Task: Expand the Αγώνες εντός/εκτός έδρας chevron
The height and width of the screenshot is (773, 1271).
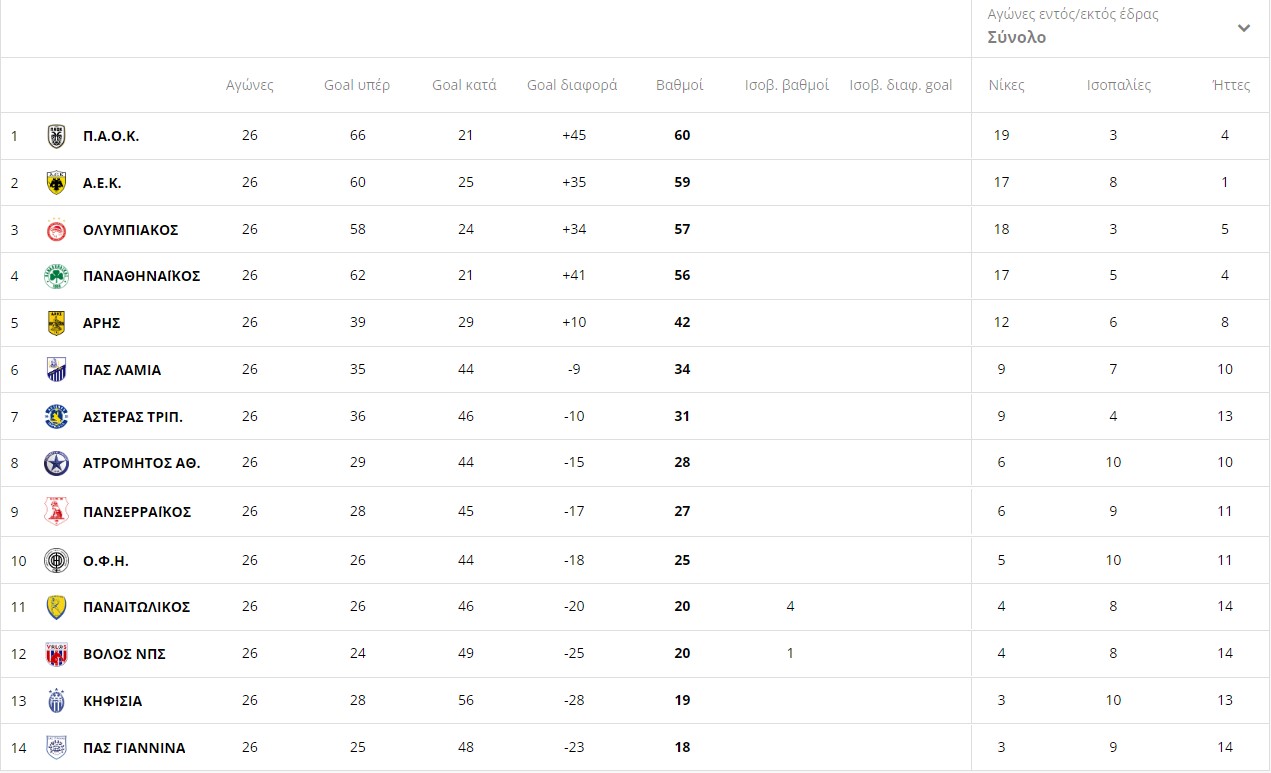Action: pos(1243,28)
